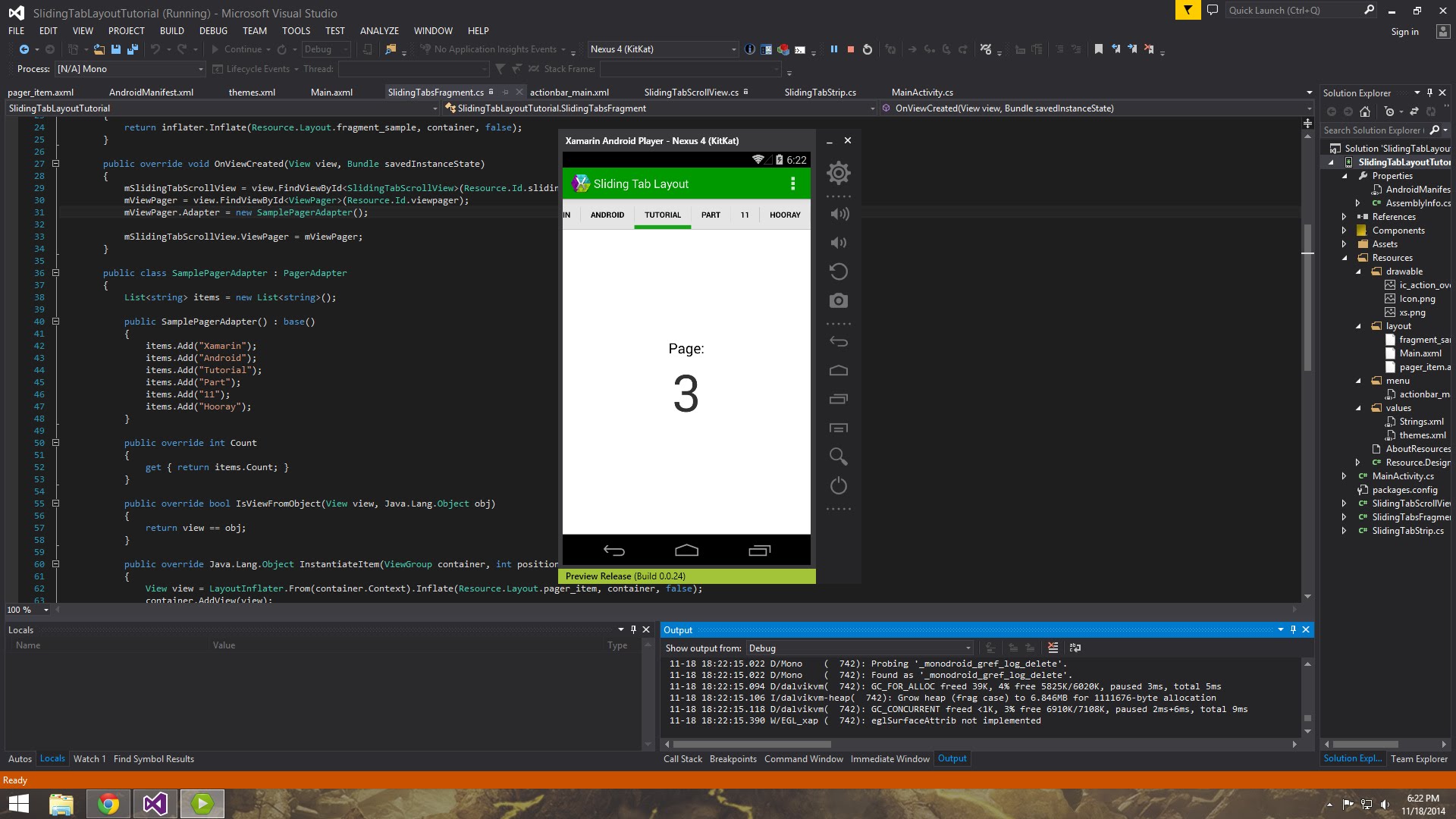The height and width of the screenshot is (819, 1456).
Task: Click the Output horizontal scrollbar thumb
Action: pos(751,745)
